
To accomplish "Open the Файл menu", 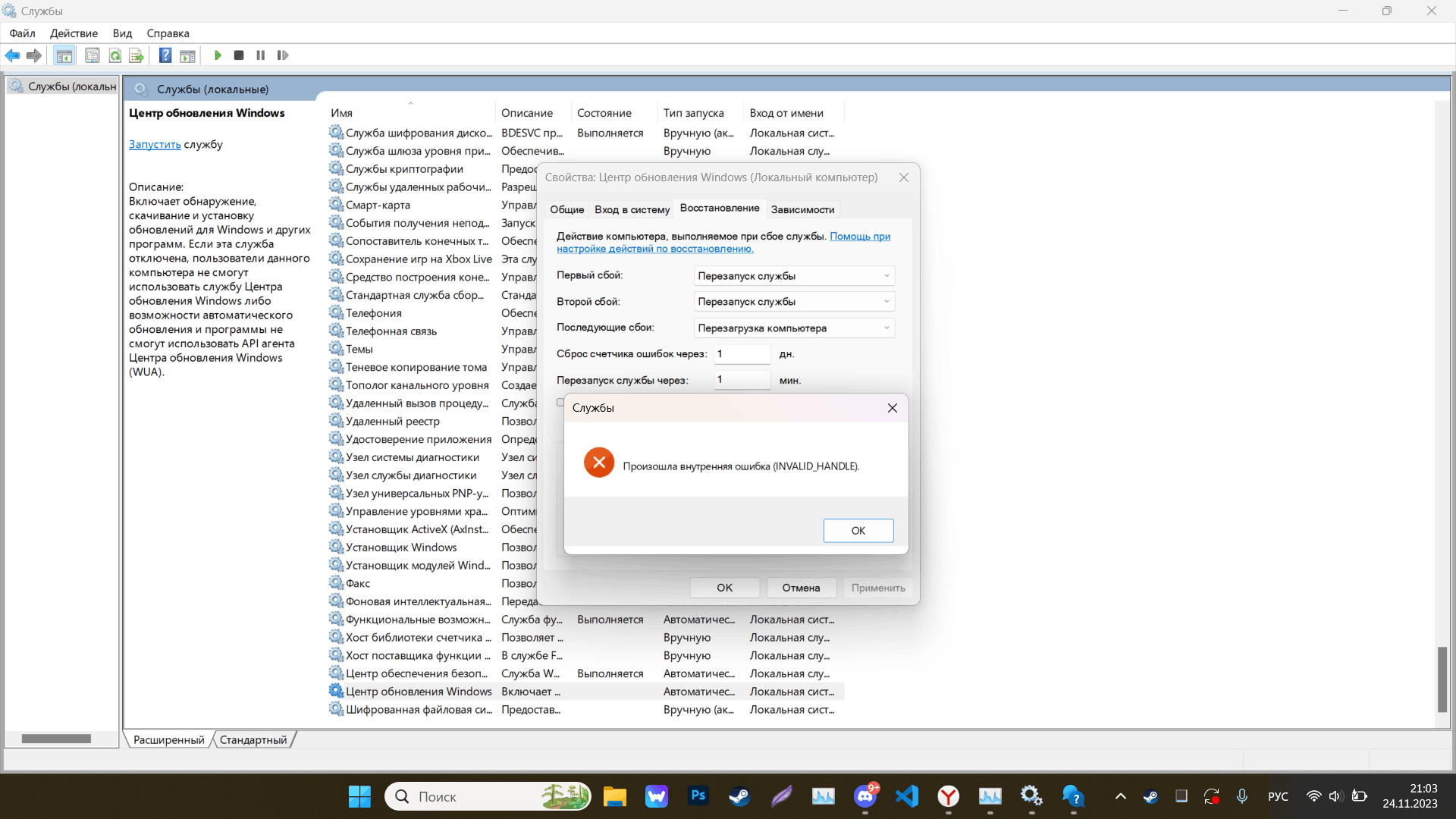I will click(x=22, y=33).
